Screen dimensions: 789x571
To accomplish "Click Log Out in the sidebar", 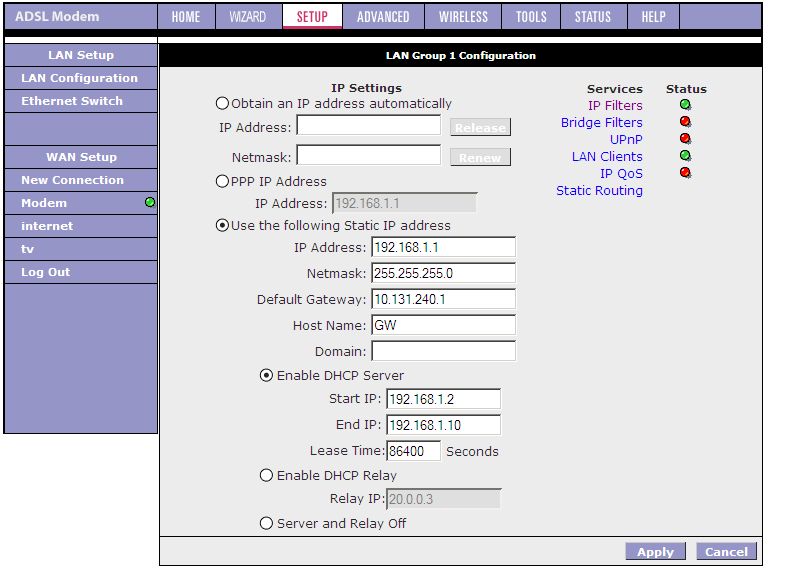I will tap(81, 272).
